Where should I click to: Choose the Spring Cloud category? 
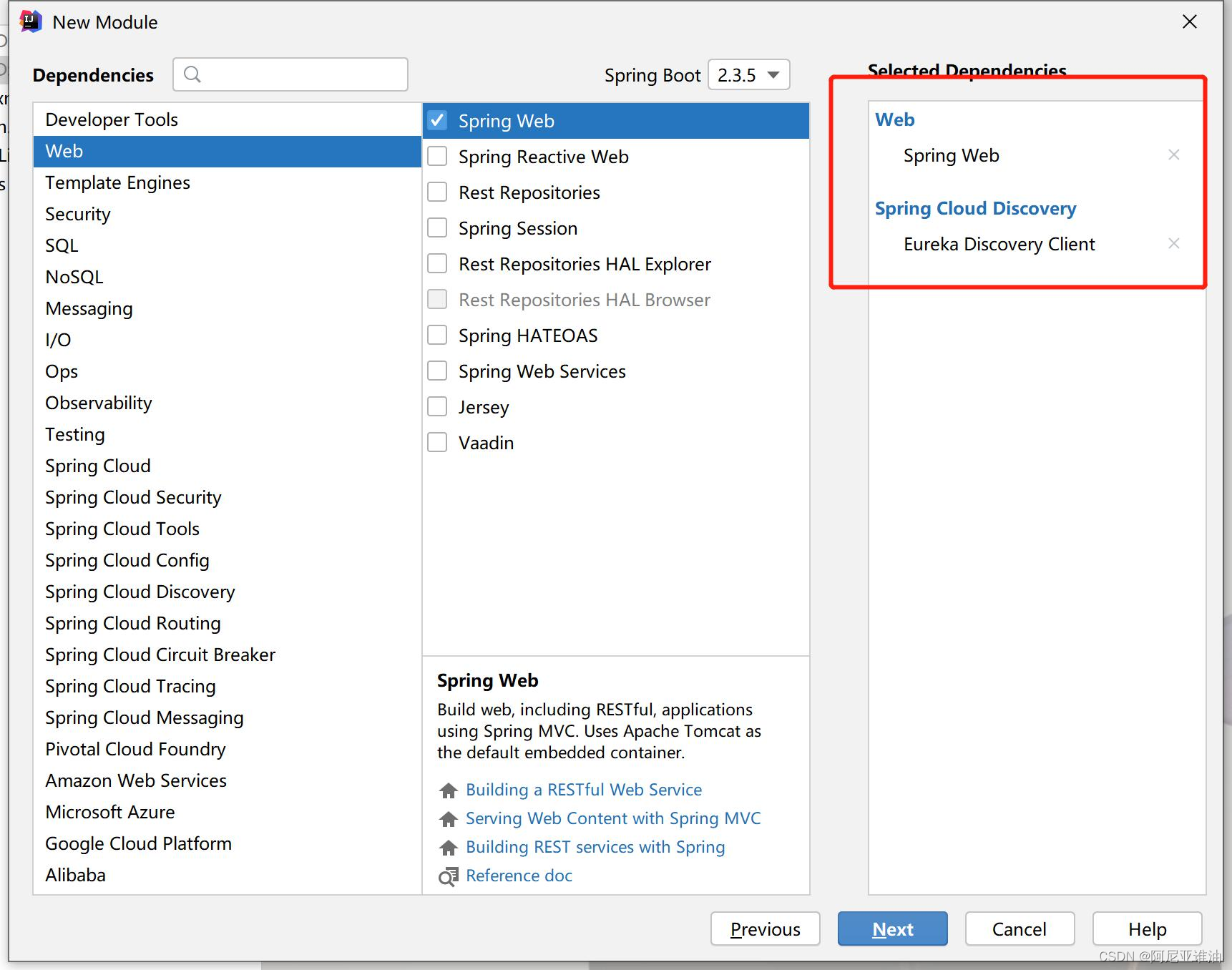click(227, 466)
